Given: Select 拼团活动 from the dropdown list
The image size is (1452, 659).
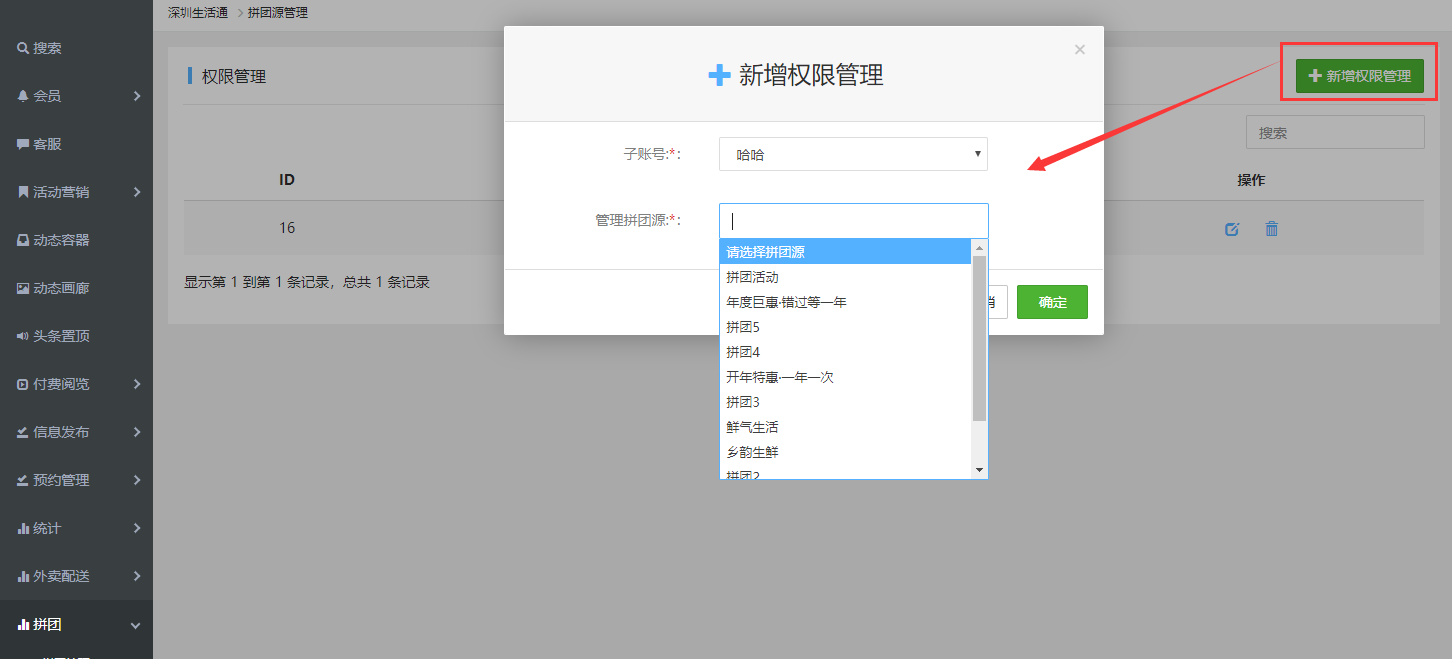Looking at the screenshot, I should [752, 277].
